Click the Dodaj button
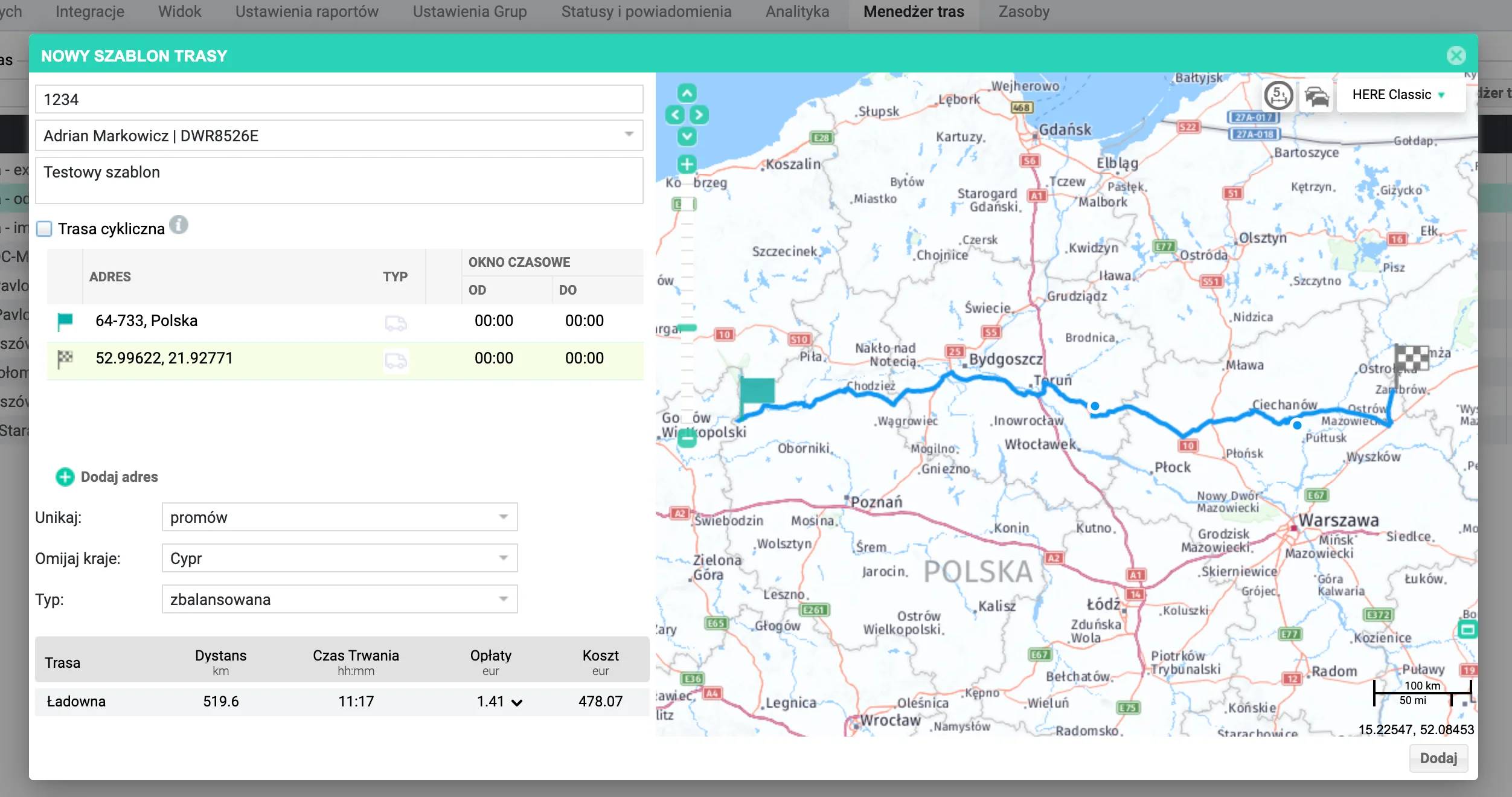This screenshot has height=797, width=1512. [1438, 758]
